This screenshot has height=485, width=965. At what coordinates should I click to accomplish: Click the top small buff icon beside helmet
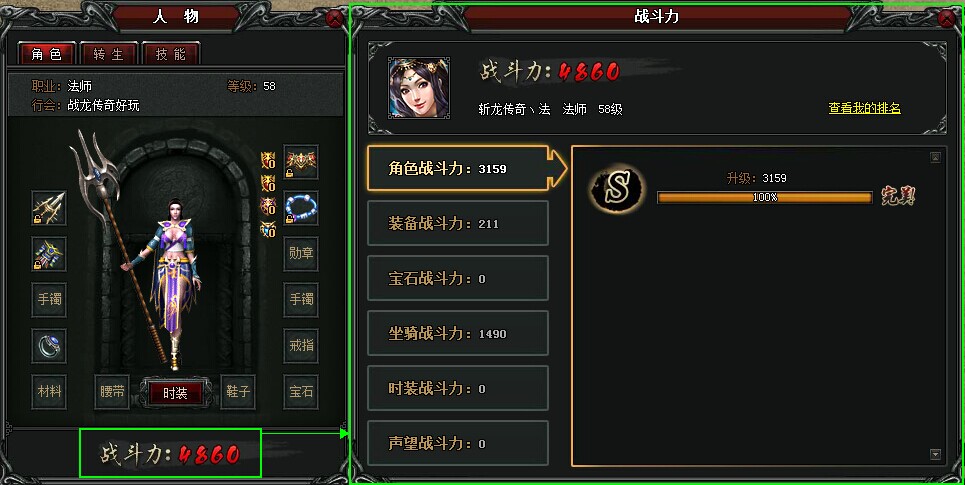[268, 161]
